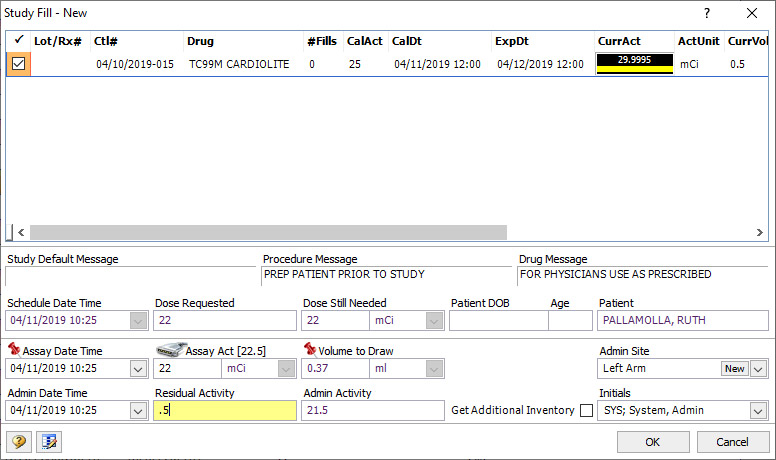776x460 pixels.
Task: Click the Patient field PALLAMOLLA, RUTH
Action: coord(683,320)
